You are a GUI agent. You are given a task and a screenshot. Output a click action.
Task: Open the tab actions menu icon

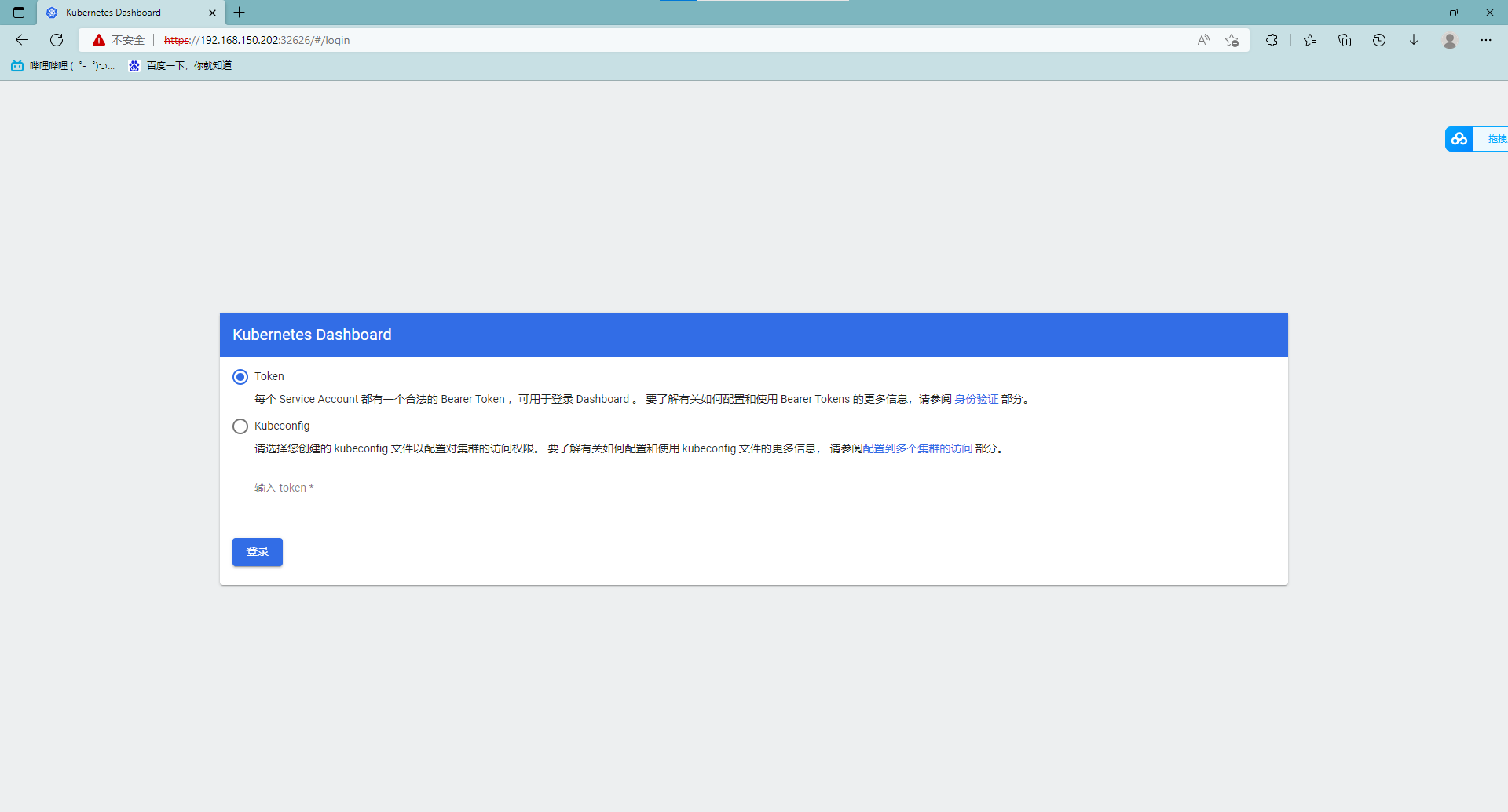[19, 13]
